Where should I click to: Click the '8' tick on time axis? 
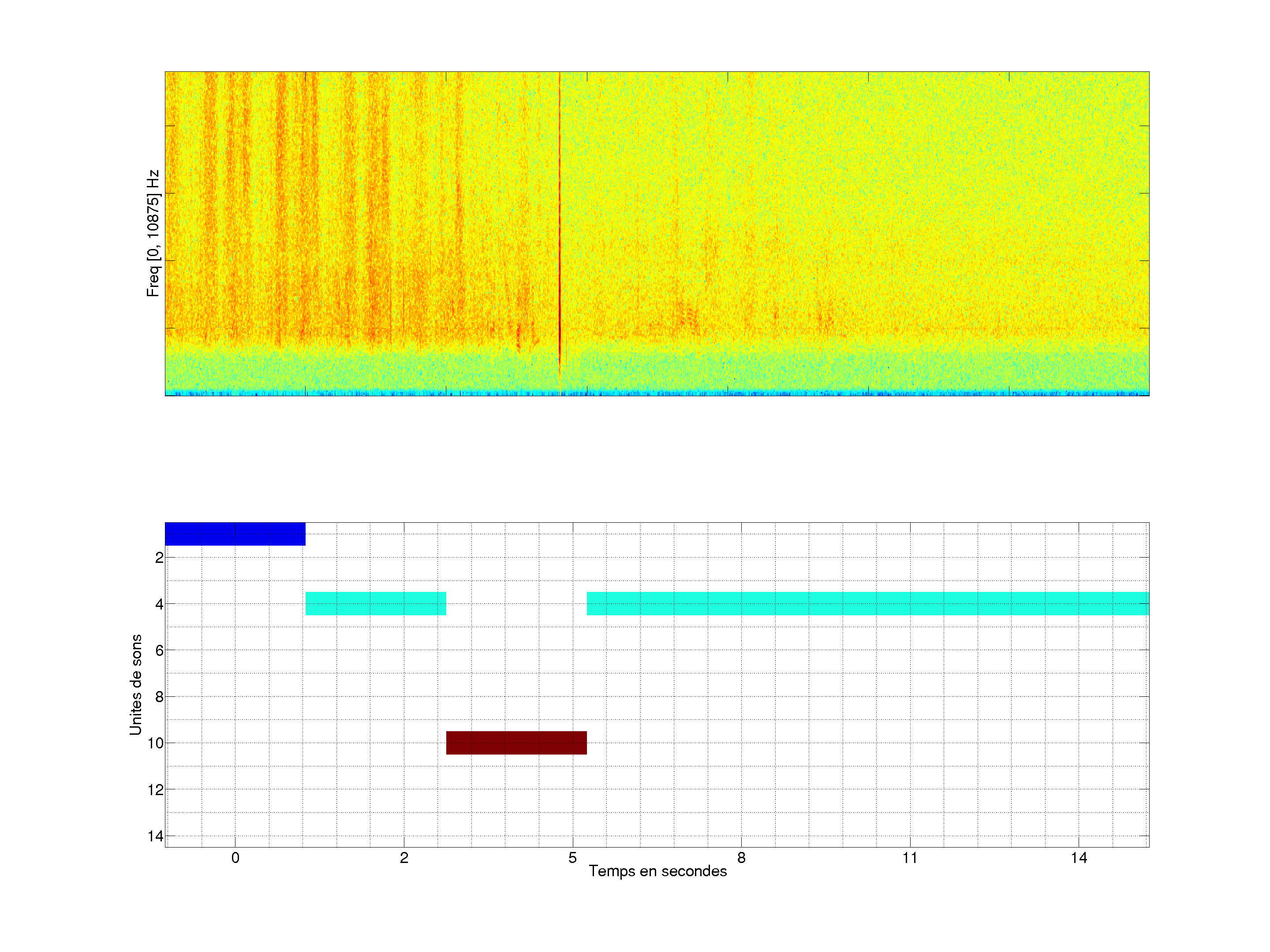[741, 858]
